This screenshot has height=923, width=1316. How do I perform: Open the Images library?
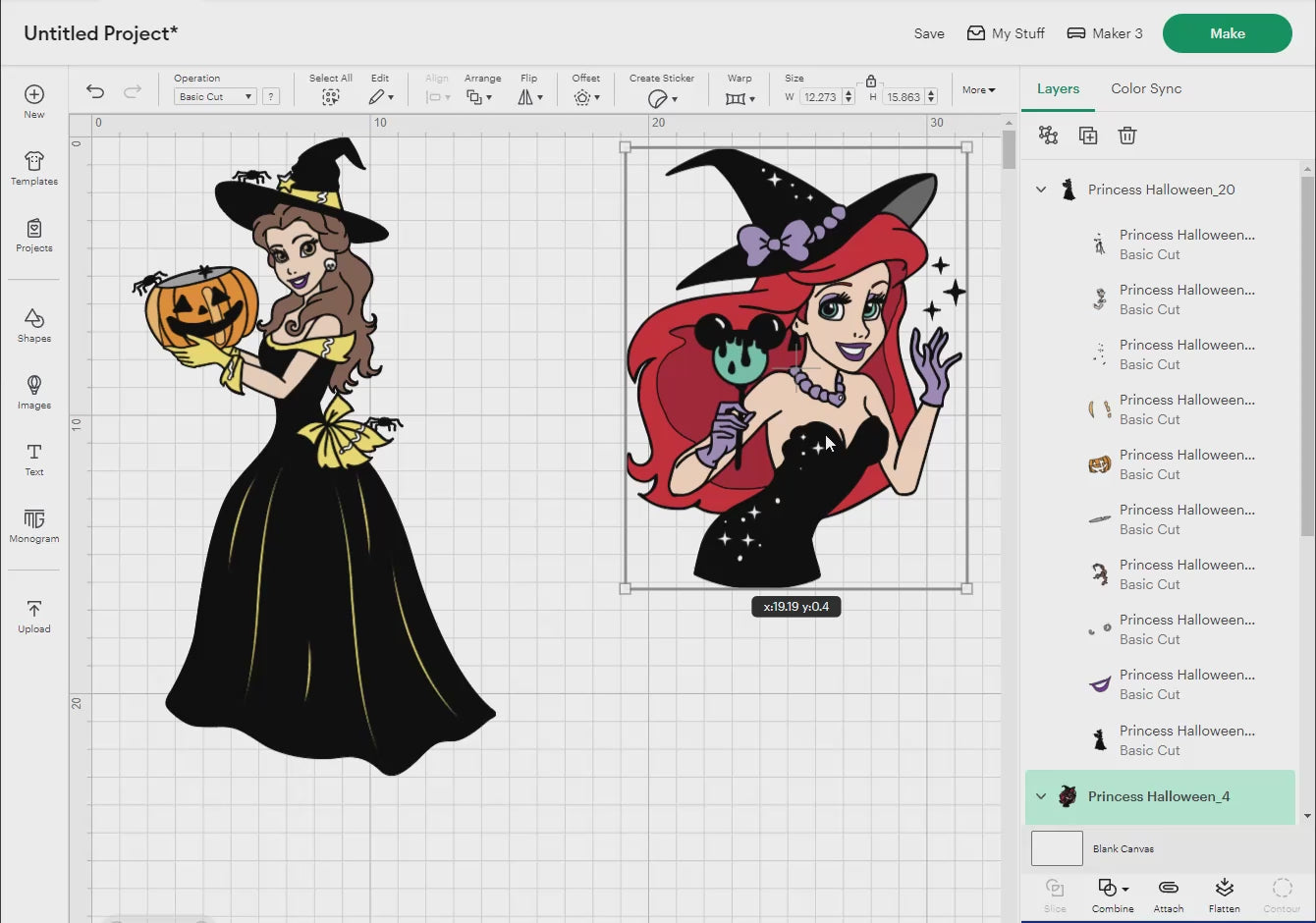(x=34, y=392)
